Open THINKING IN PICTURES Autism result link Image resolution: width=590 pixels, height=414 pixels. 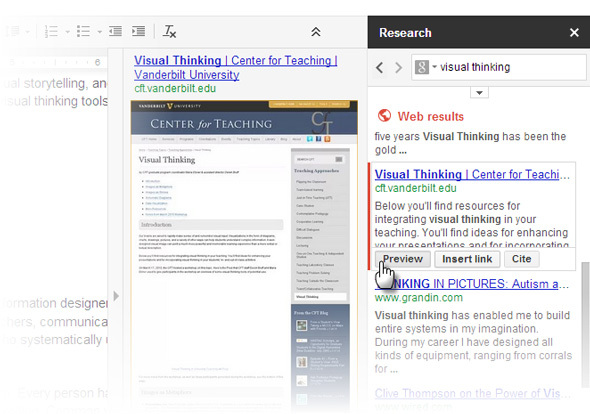pos(471,284)
